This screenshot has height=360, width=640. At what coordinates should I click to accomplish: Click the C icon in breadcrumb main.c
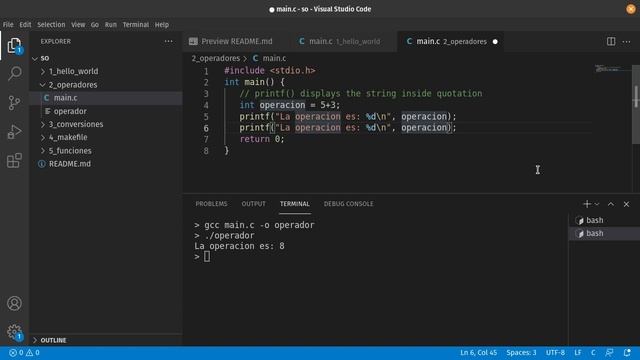pos(256,58)
